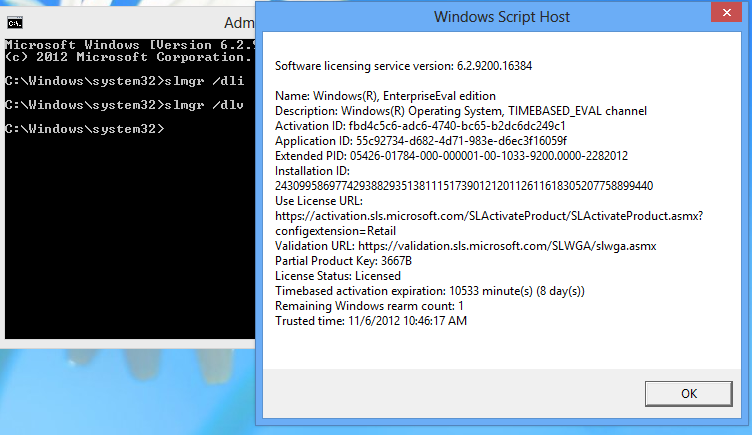752x435 pixels.
Task: Click the 'Name: Windows(R), EnterpriseEval edition' line
Action: point(385,96)
